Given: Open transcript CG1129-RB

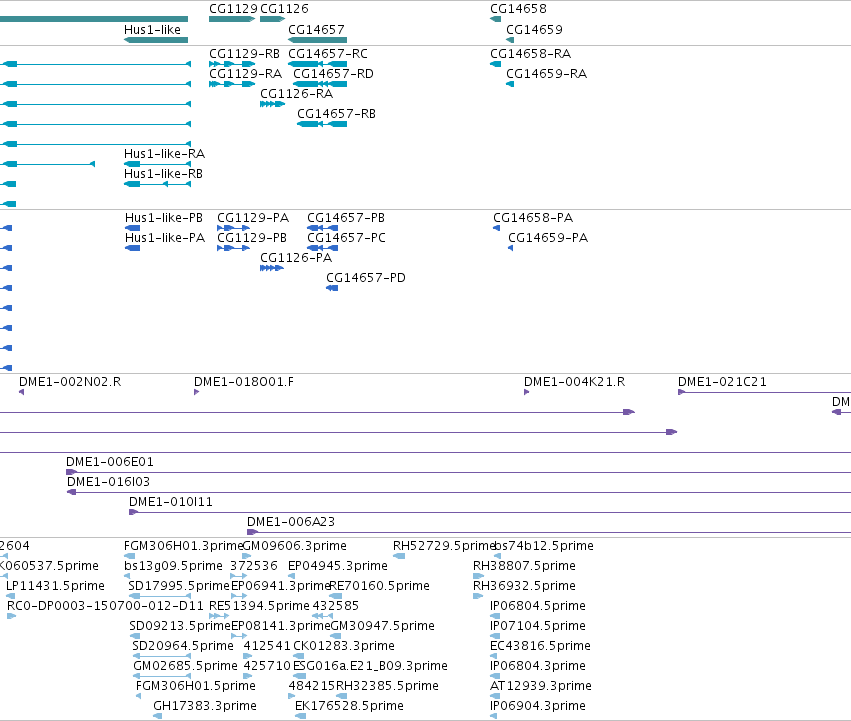Looking at the screenshot, I should (x=232, y=64).
